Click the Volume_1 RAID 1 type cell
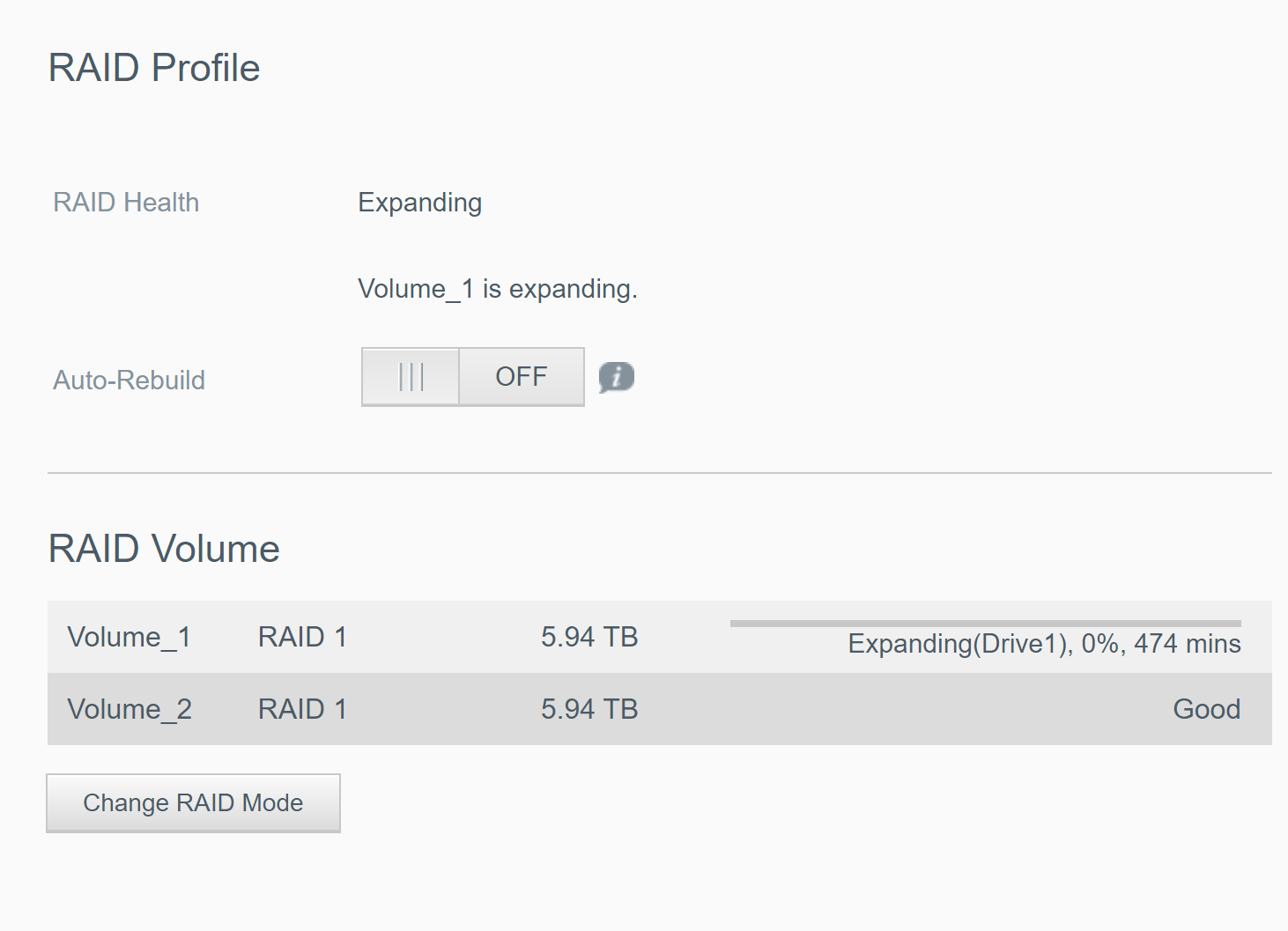 point(302,637)
